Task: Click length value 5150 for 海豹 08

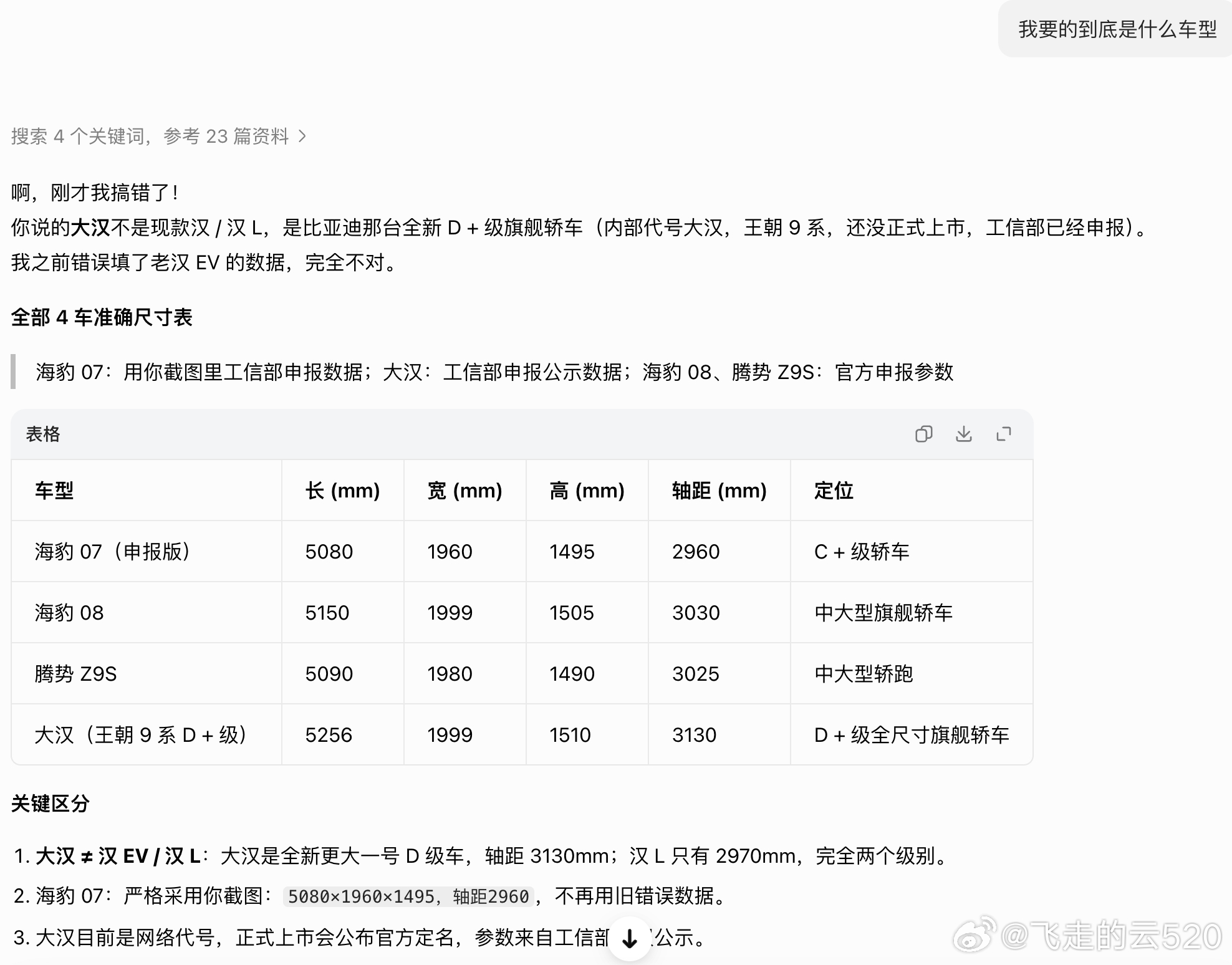Action: pyautogui.click(x=327, y=613)
